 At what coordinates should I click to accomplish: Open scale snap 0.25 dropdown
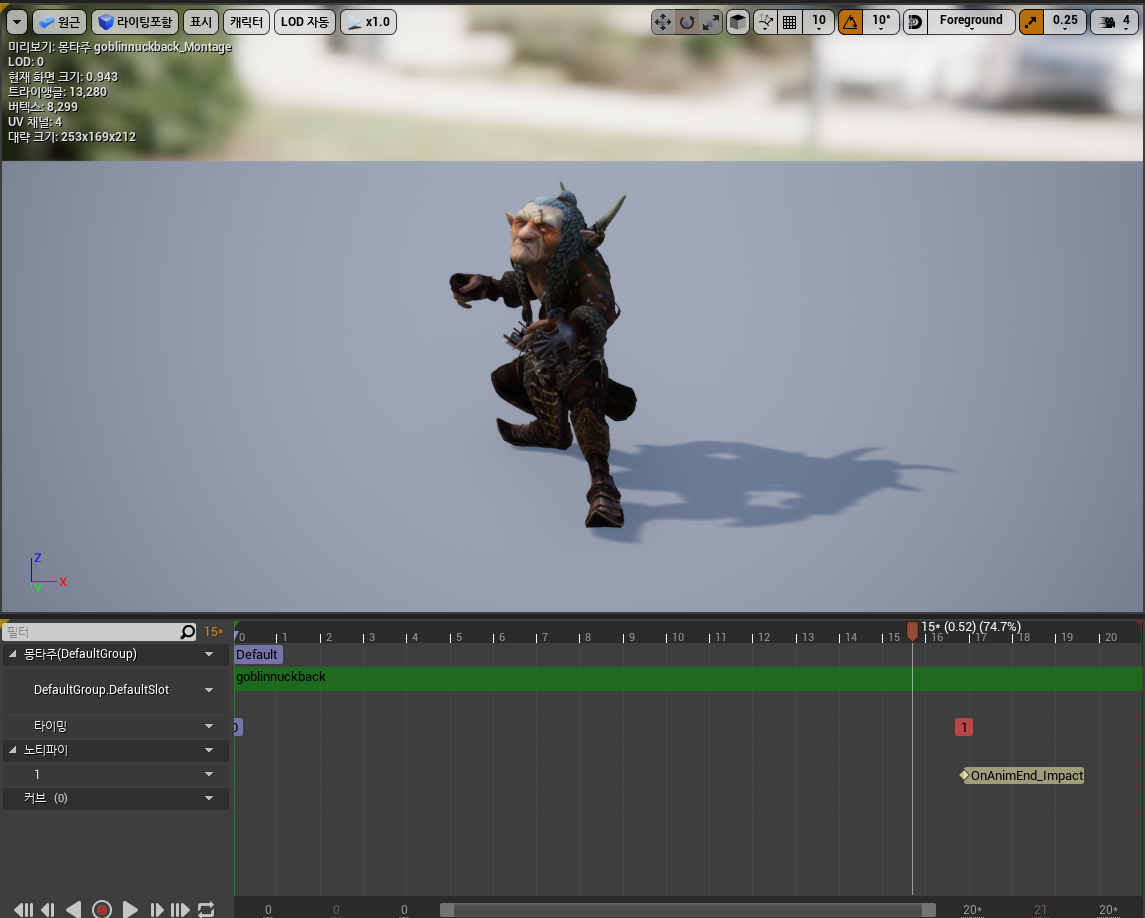pyautogui.click(x=1065, y=22)
